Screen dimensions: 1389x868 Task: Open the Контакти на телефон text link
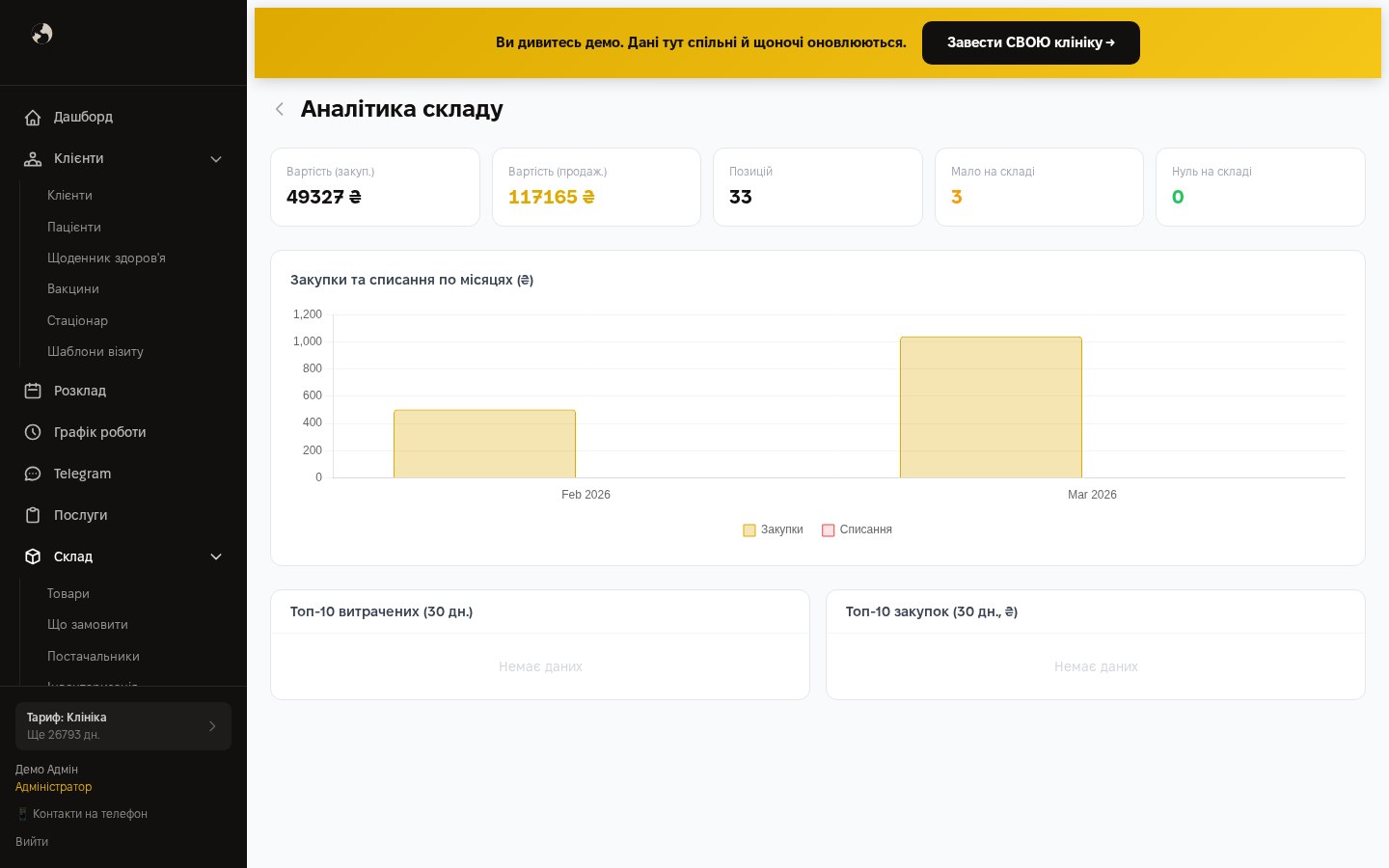(90, 814)
